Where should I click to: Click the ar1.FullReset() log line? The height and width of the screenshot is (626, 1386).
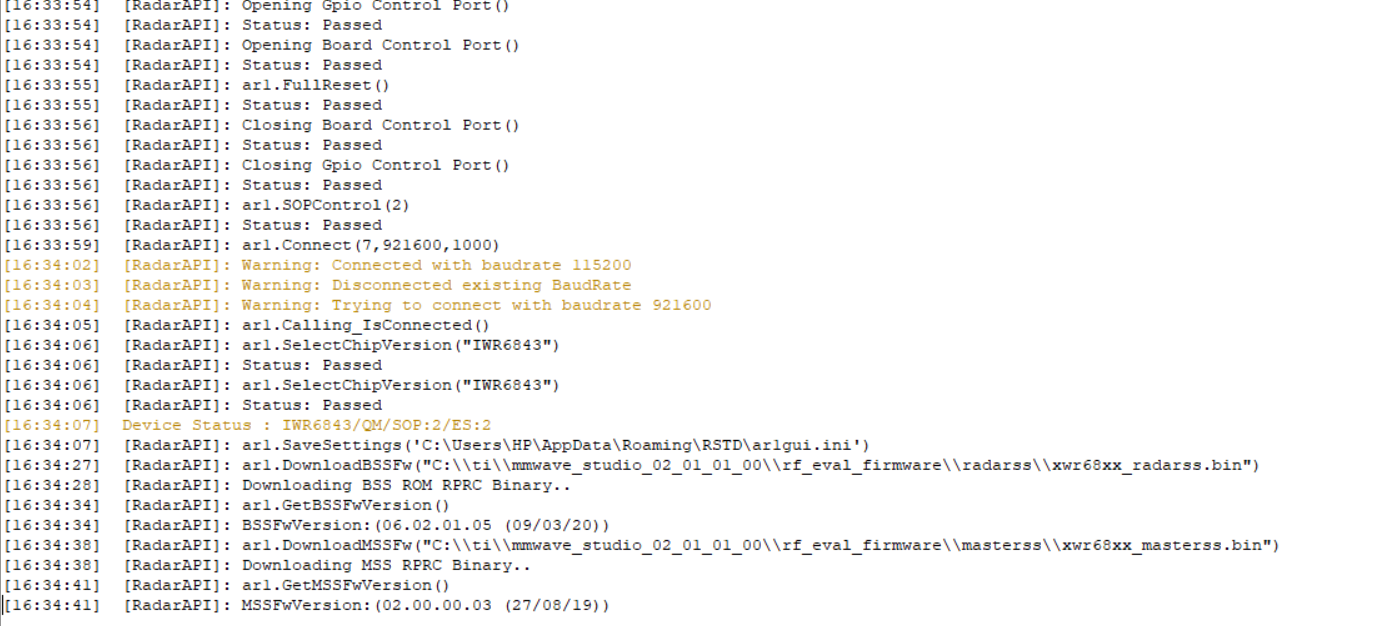[x=197, y=85]
